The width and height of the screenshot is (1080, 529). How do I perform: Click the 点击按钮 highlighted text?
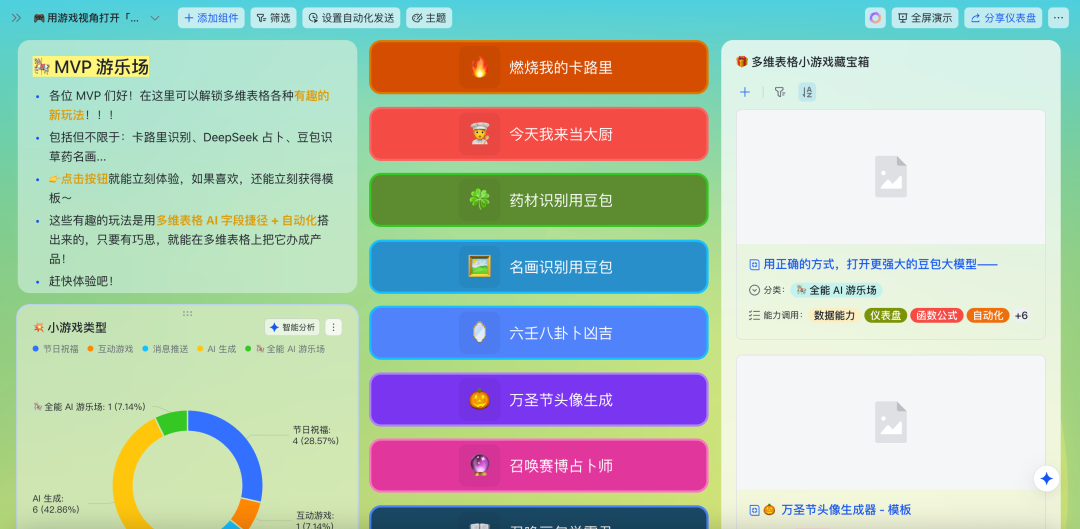[x=84, y=179]
